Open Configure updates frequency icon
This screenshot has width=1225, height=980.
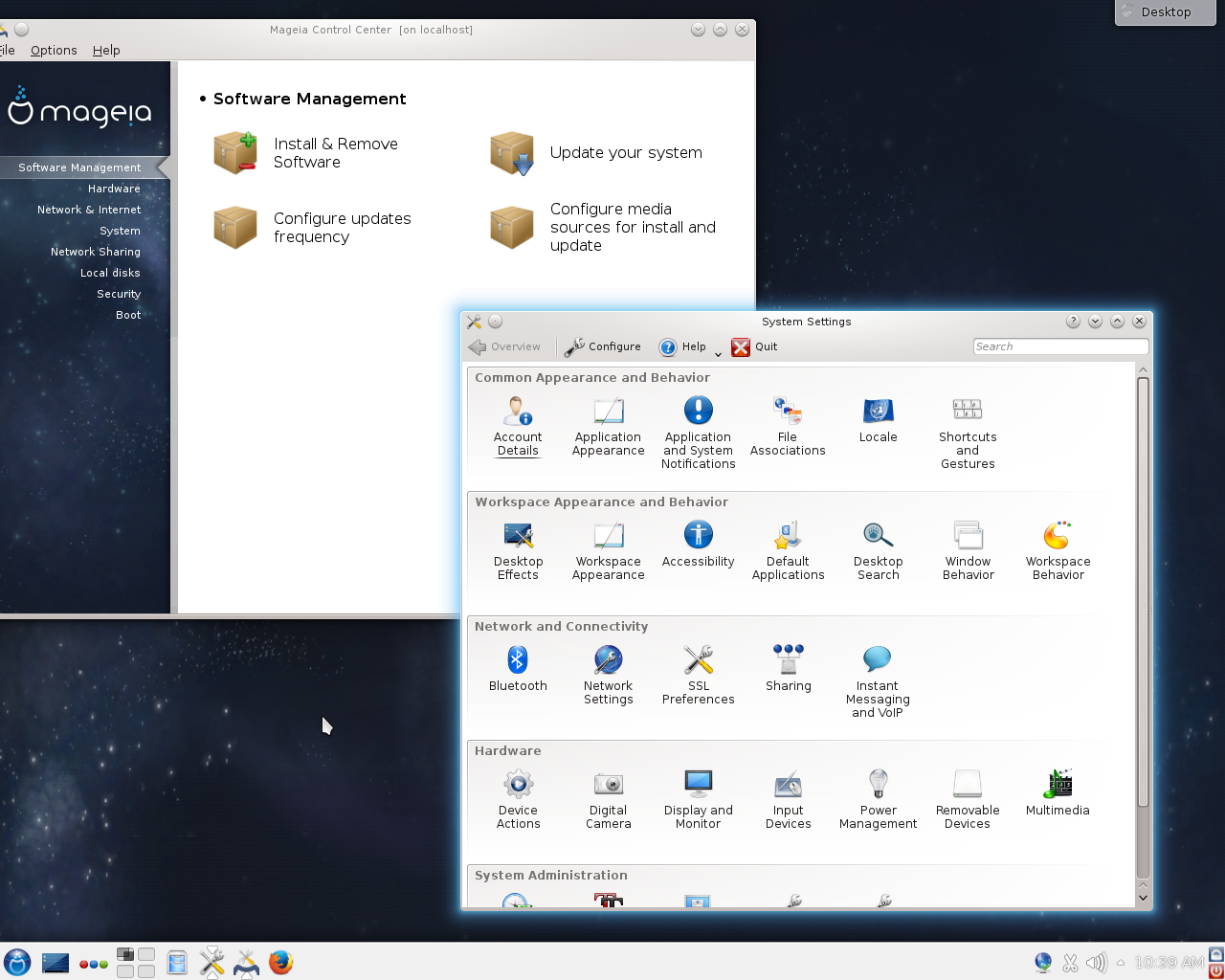[235, 228]
